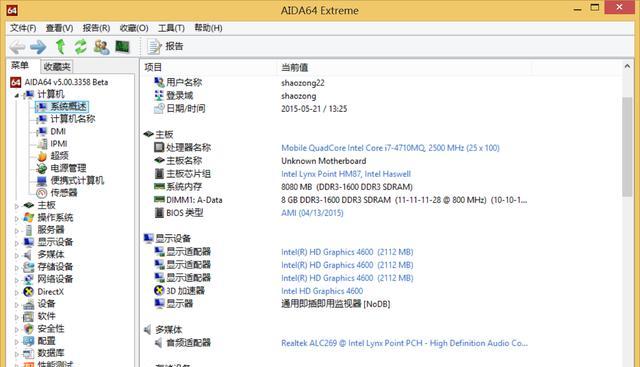The image size is (640, 367).
Task: Click the 数据库 tree icon
Action: coord(29,353)
